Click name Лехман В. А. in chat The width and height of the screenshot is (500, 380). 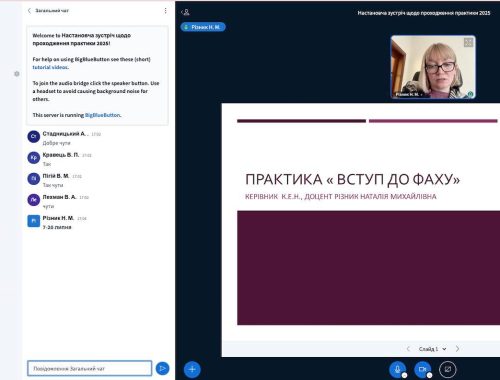coord(59,197)
